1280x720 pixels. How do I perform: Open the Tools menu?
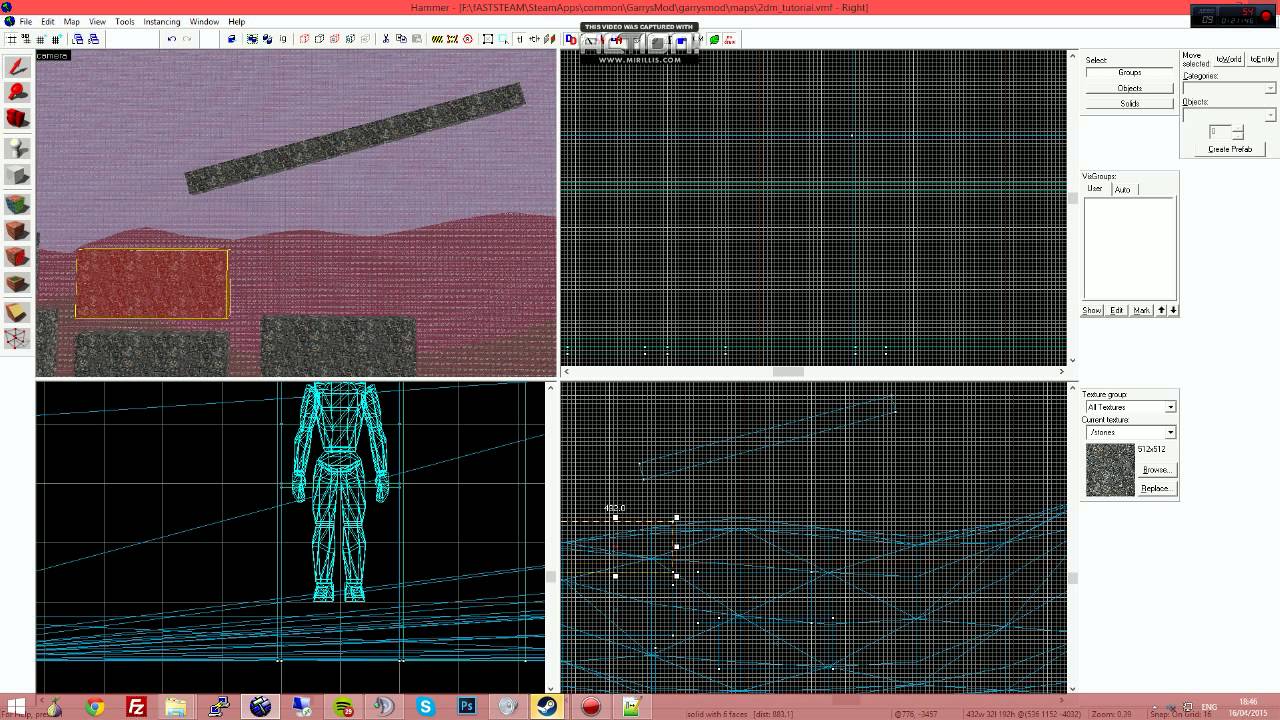124,21
